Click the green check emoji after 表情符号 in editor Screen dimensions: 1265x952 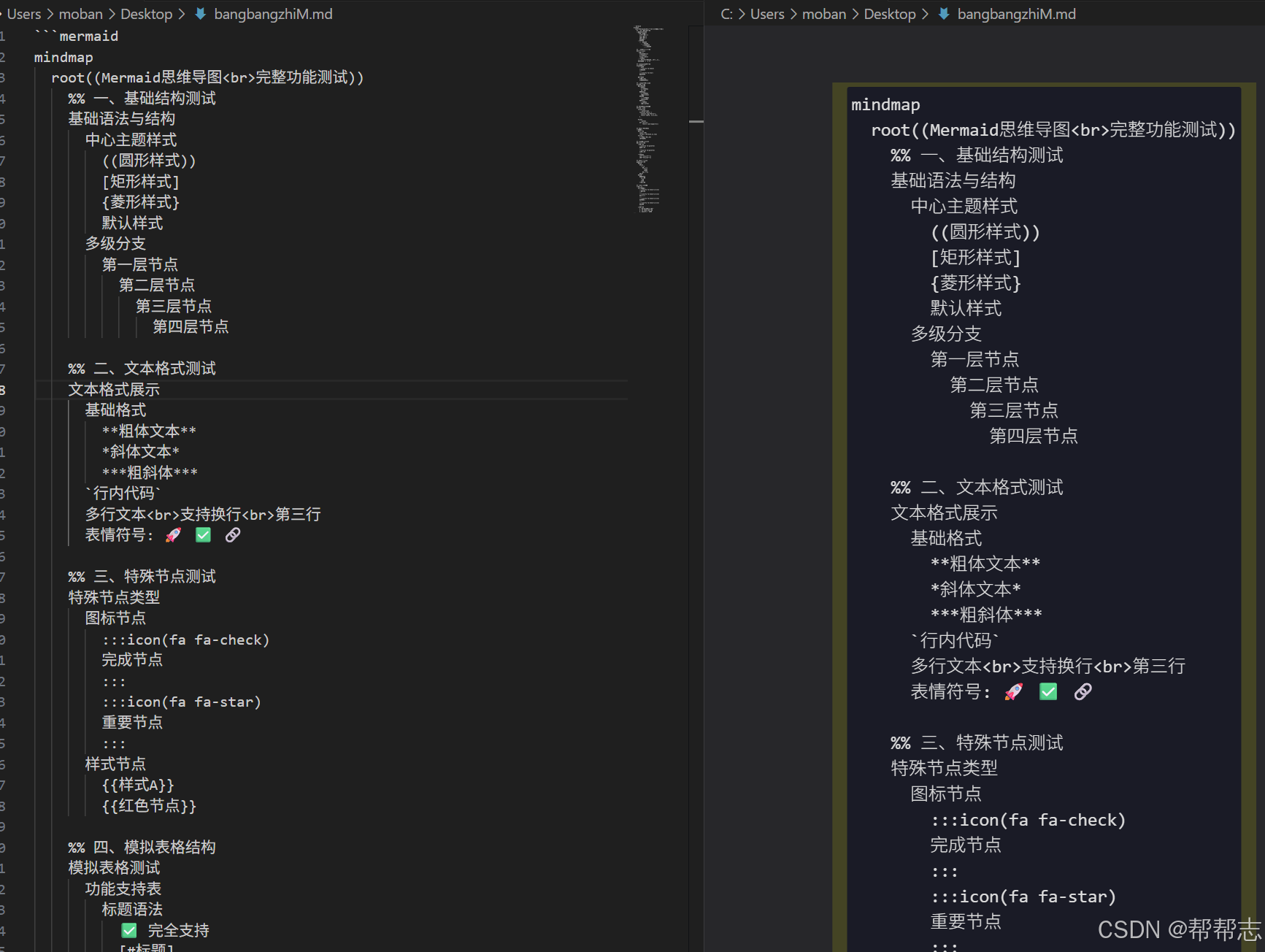click(204, 535)
